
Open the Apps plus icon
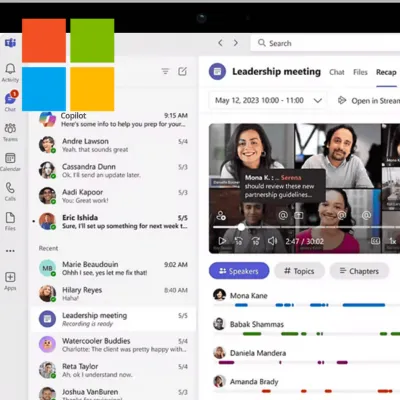tap(10, 281)
